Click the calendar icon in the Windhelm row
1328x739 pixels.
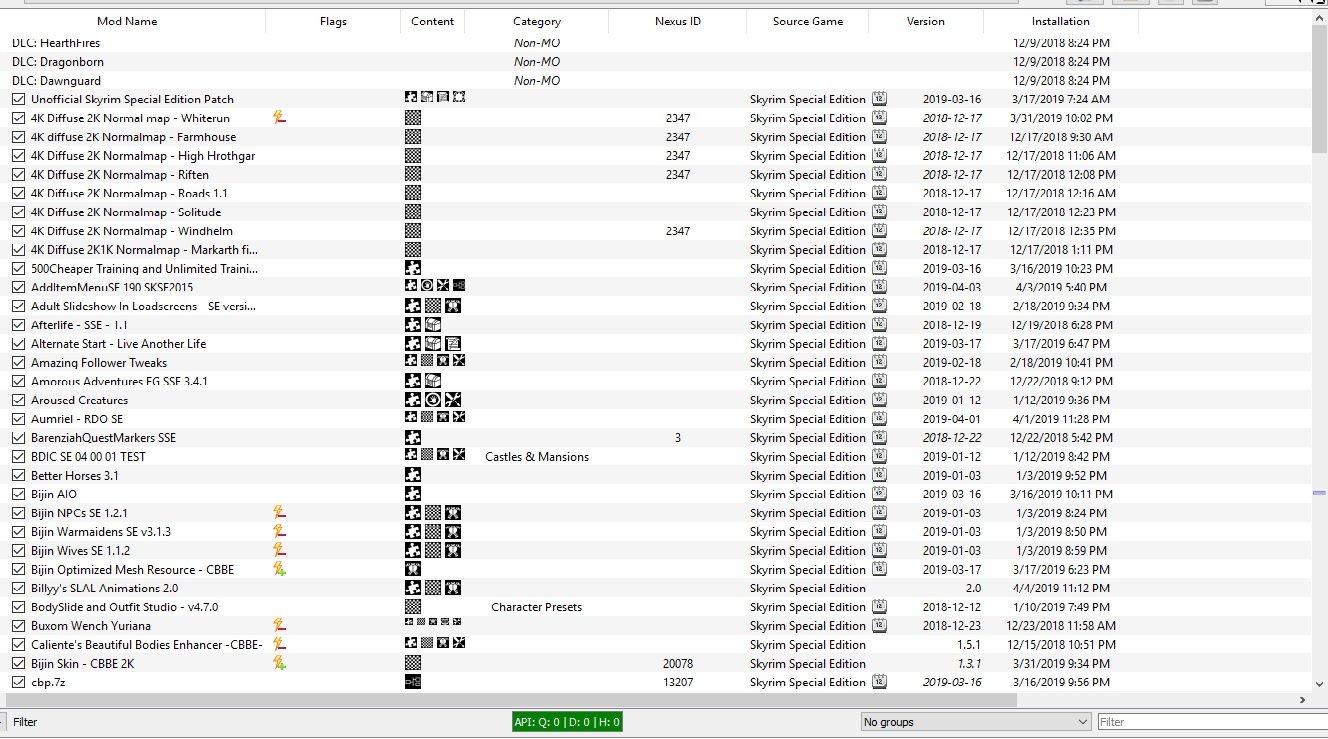click(x=879, y=231)
